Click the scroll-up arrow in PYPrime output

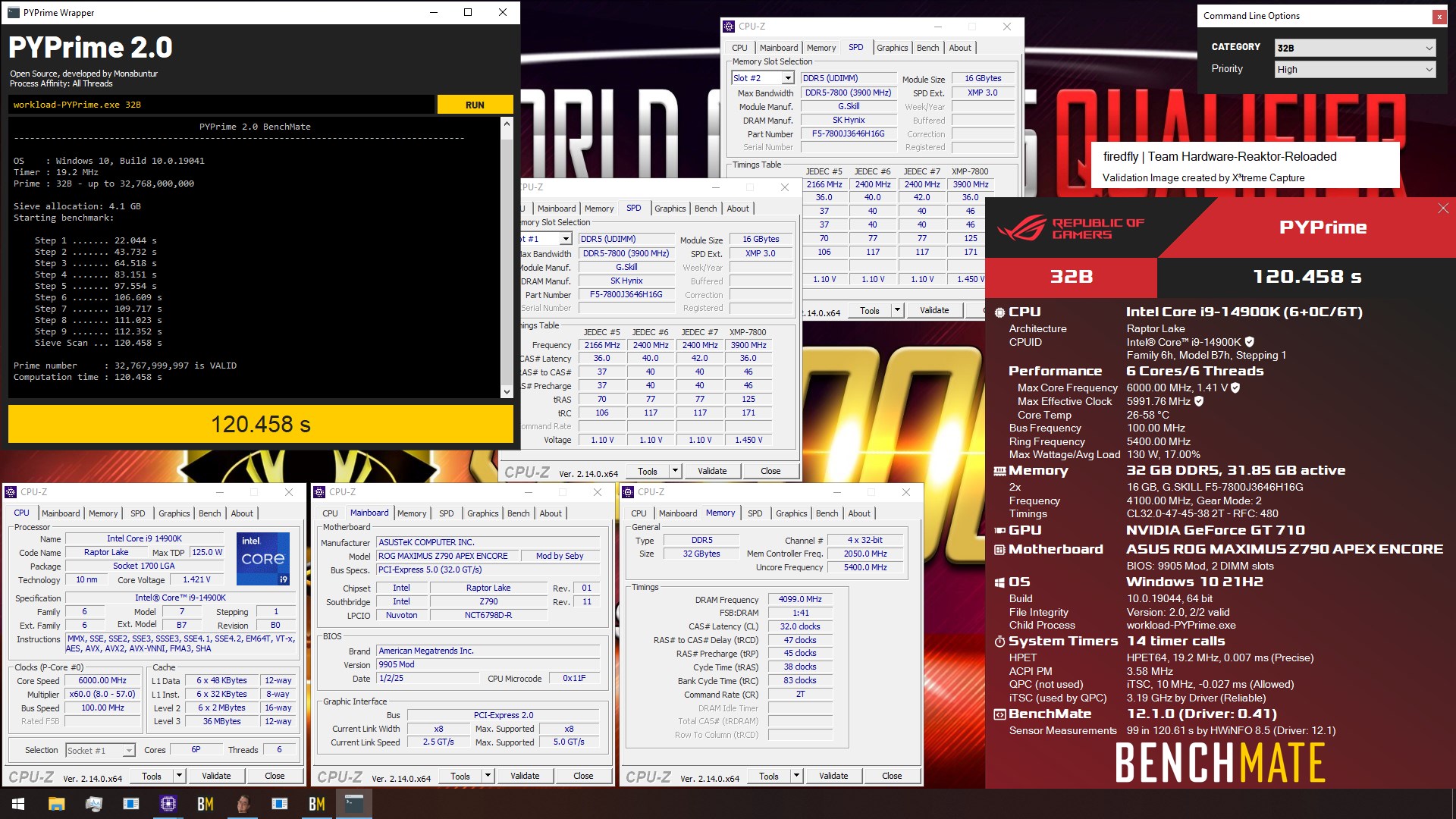[507, 124]
